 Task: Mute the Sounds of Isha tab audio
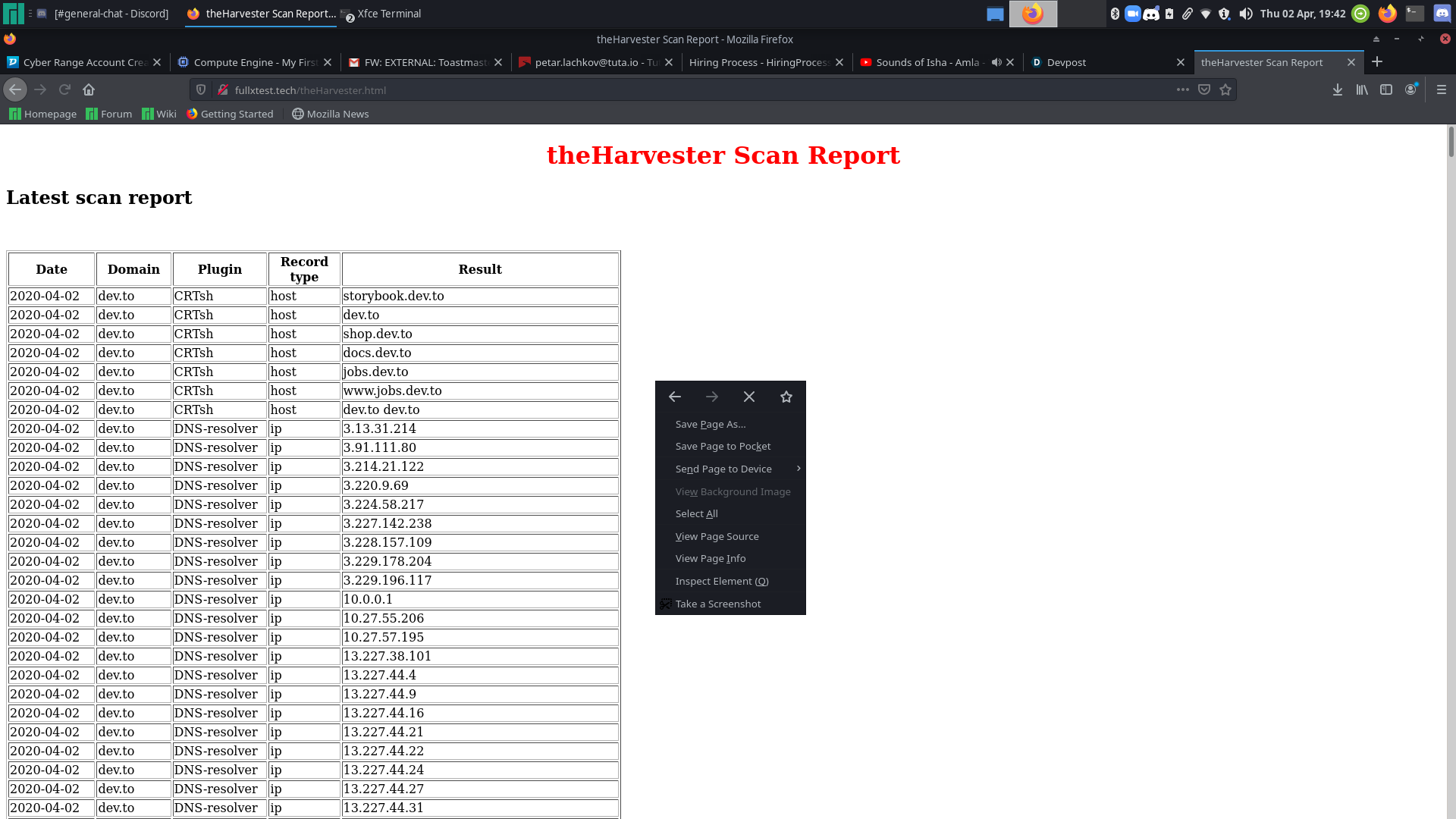996,62
